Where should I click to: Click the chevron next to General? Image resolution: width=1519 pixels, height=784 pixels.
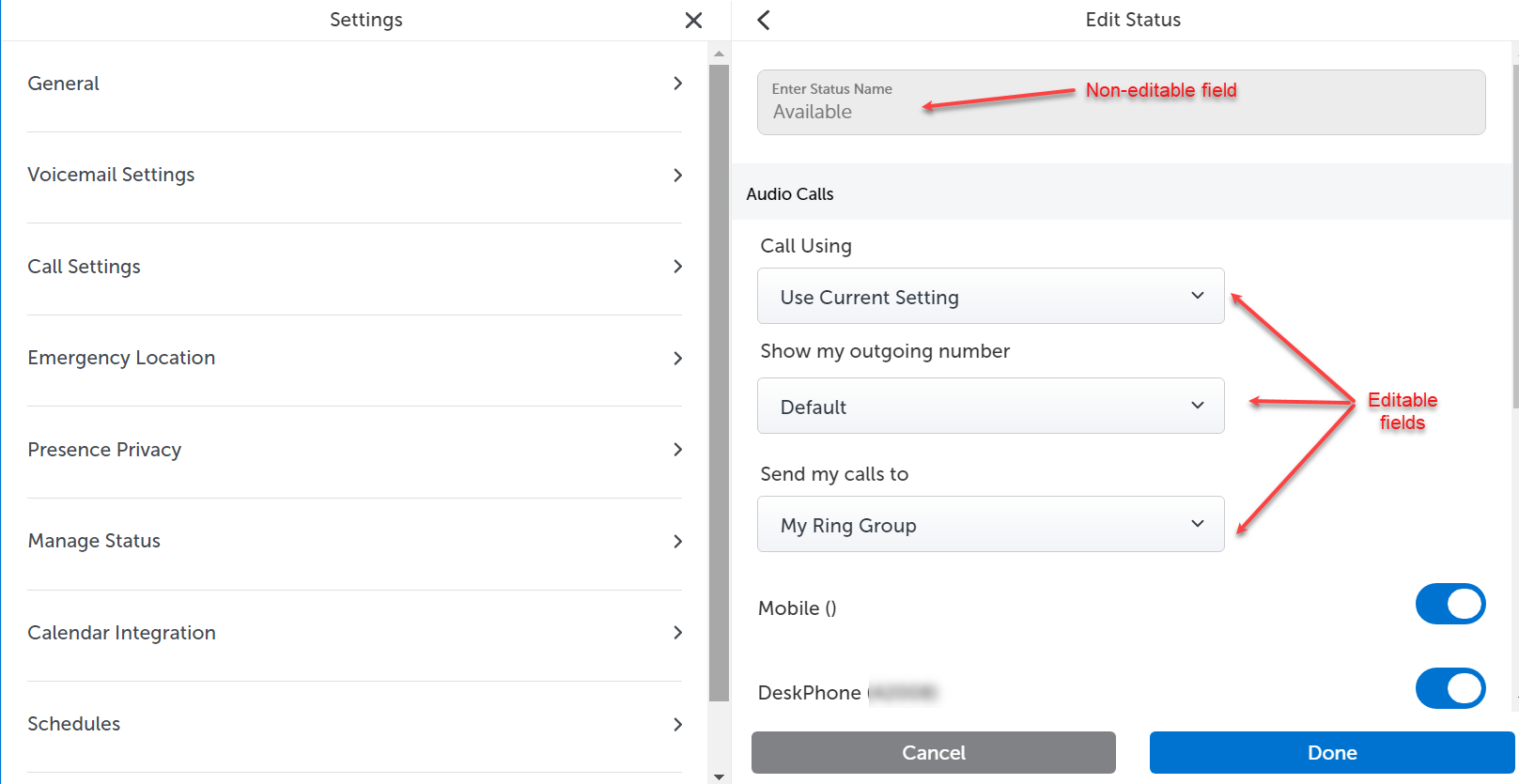pyautogui.click(x=677, y=83)
